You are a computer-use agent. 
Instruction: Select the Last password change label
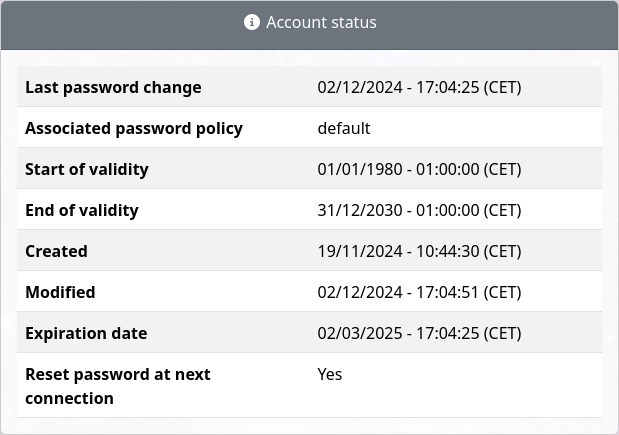113,87
